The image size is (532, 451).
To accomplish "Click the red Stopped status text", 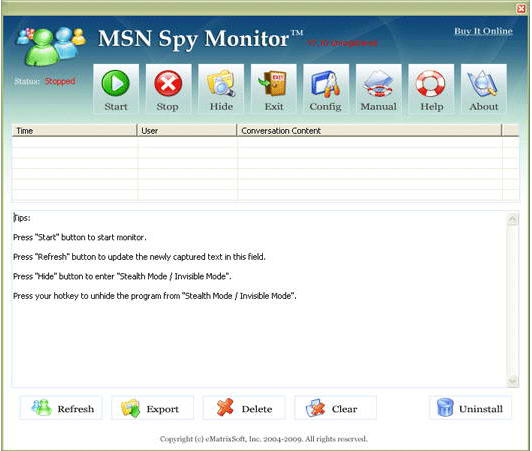I will [60, 81].
